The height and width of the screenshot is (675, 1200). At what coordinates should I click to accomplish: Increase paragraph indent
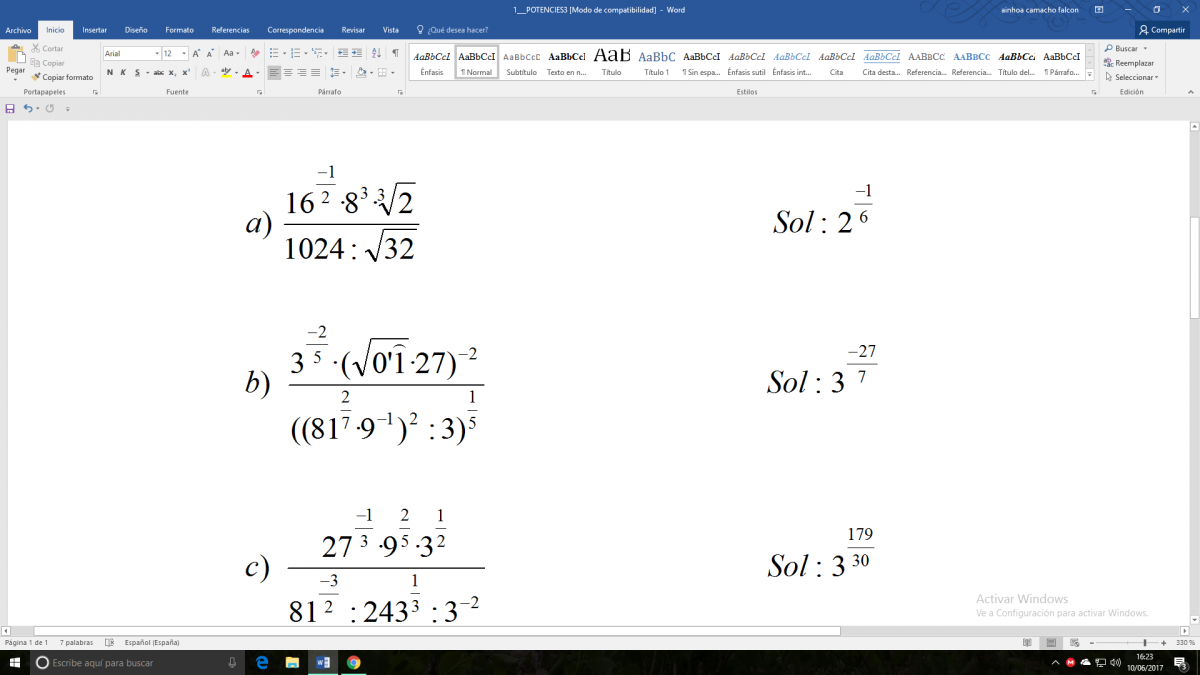point(357,53)
